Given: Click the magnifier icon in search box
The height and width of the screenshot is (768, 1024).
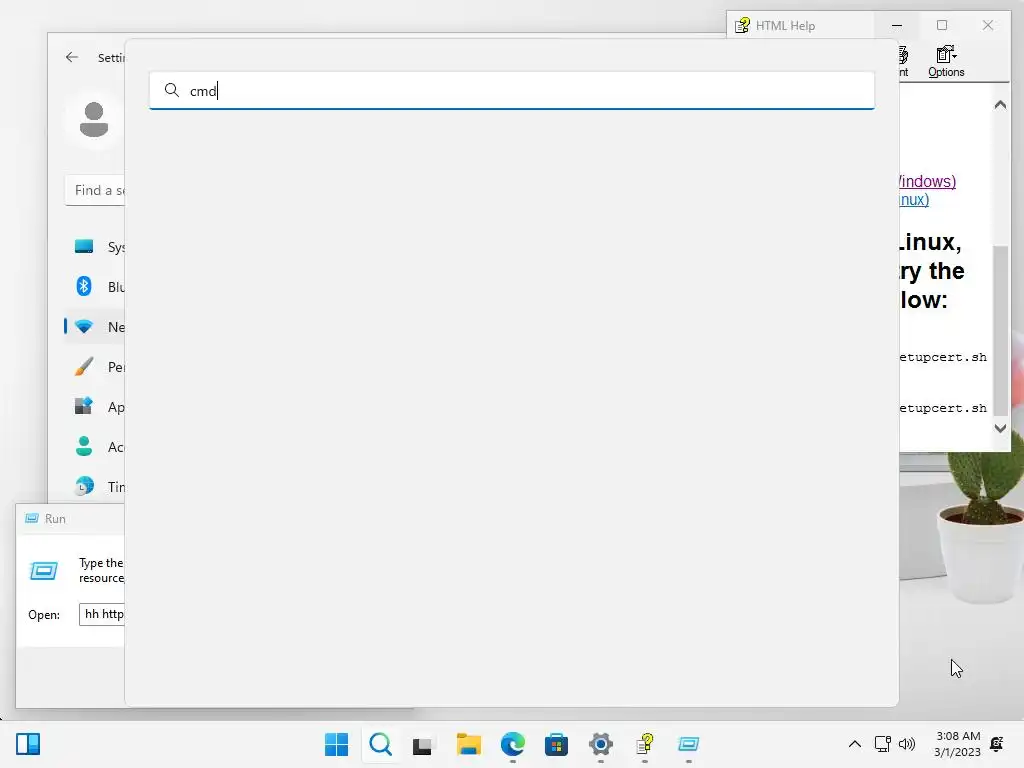Looking at the screenshot, I should click(172, 90).
